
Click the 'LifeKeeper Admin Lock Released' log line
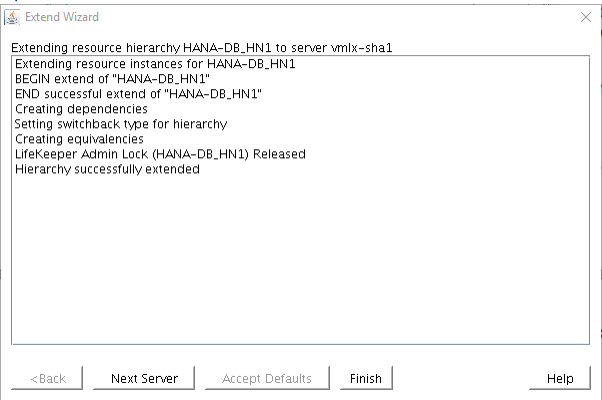tap(160, 154)
